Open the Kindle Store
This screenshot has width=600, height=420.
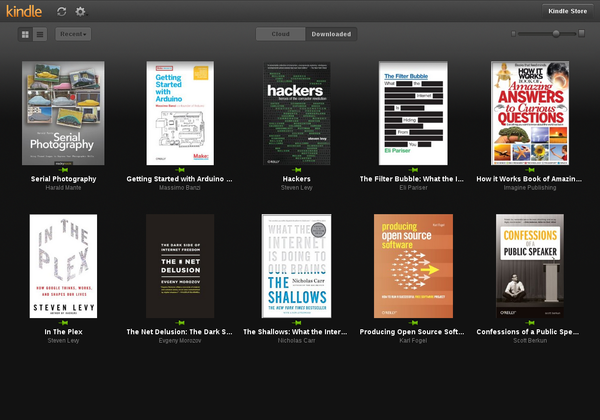coord(567,11)
